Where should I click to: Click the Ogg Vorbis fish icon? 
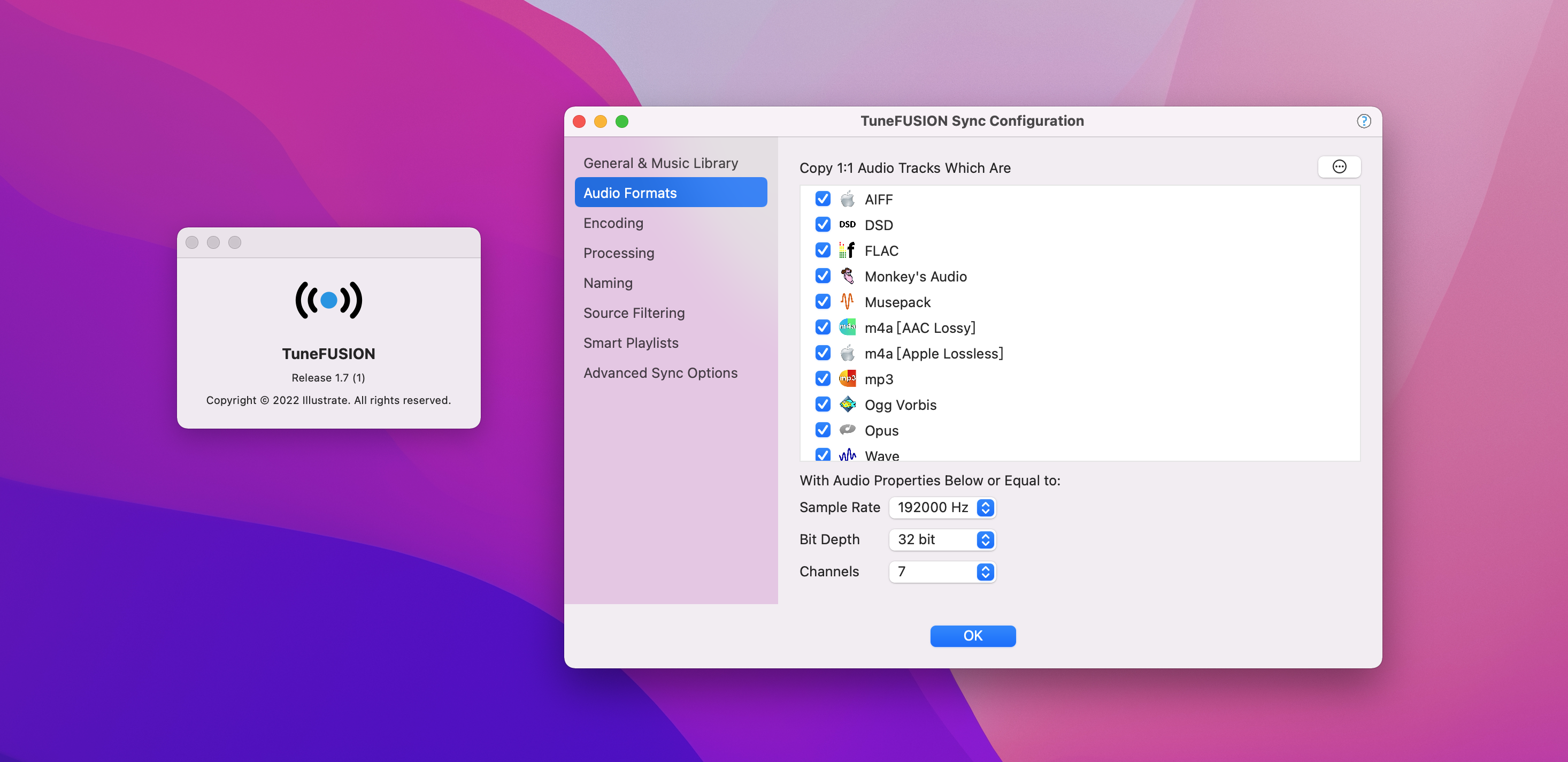tap(847, 405)
